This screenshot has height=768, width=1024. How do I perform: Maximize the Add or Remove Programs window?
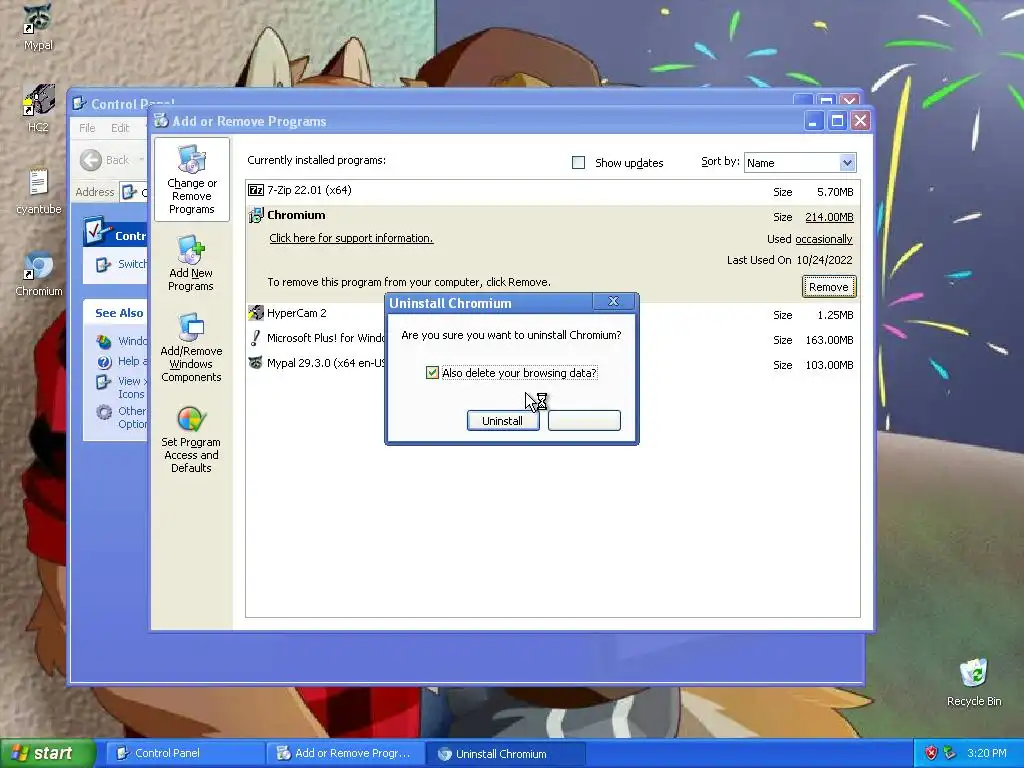(x=837, y=121)
